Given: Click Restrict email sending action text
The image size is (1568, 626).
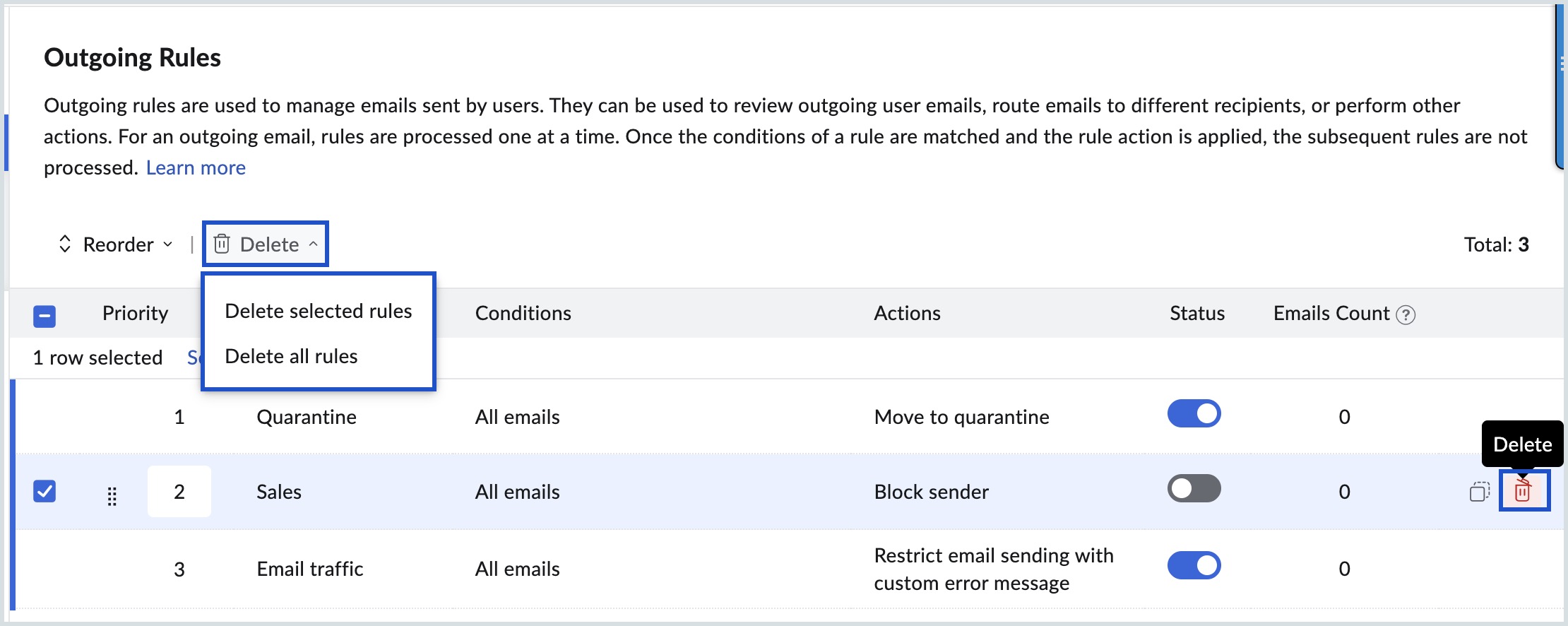Looking at the screenshot, I should point(994,569).
